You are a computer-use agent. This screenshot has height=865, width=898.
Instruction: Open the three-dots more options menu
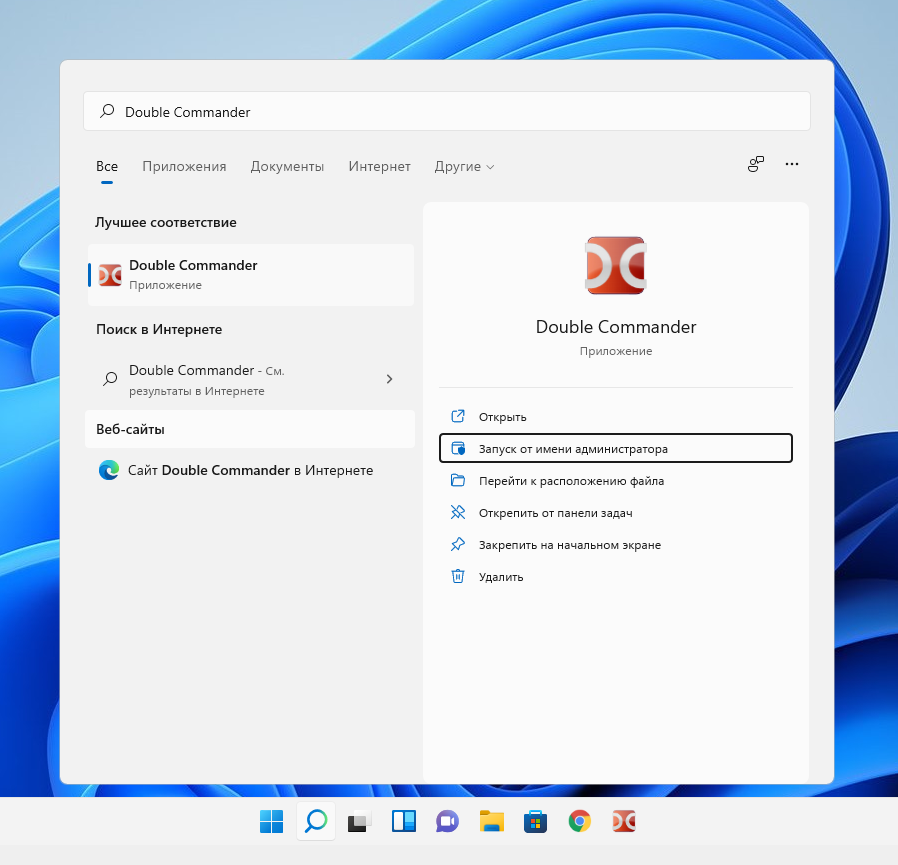pyautogui.click(x=792, y=165)
